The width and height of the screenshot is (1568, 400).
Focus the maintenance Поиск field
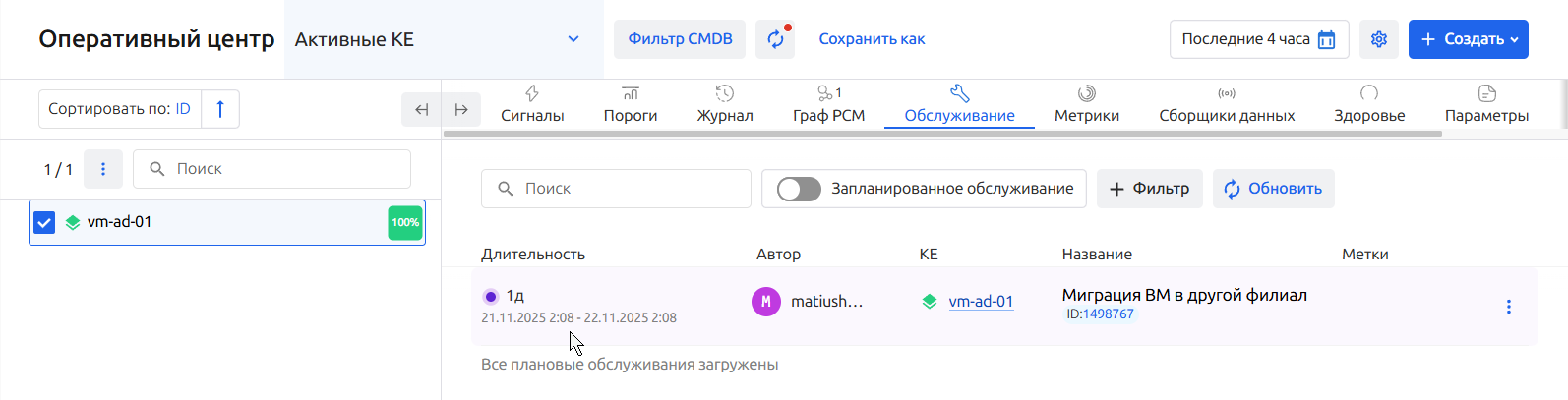(616, 189)
